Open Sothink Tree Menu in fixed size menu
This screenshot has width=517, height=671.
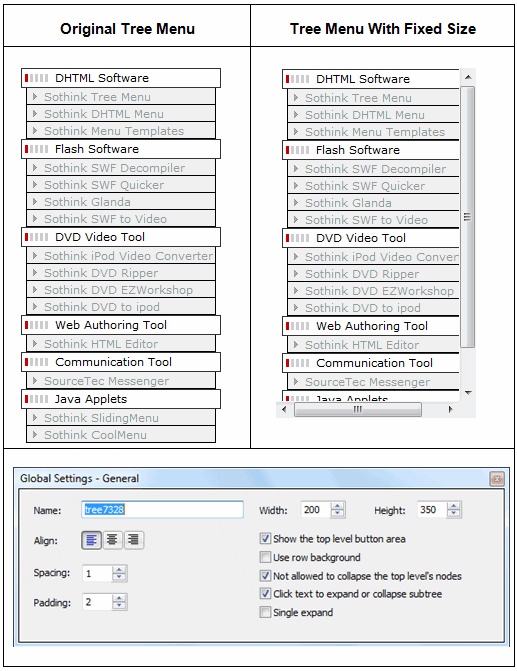pos(373,98)
